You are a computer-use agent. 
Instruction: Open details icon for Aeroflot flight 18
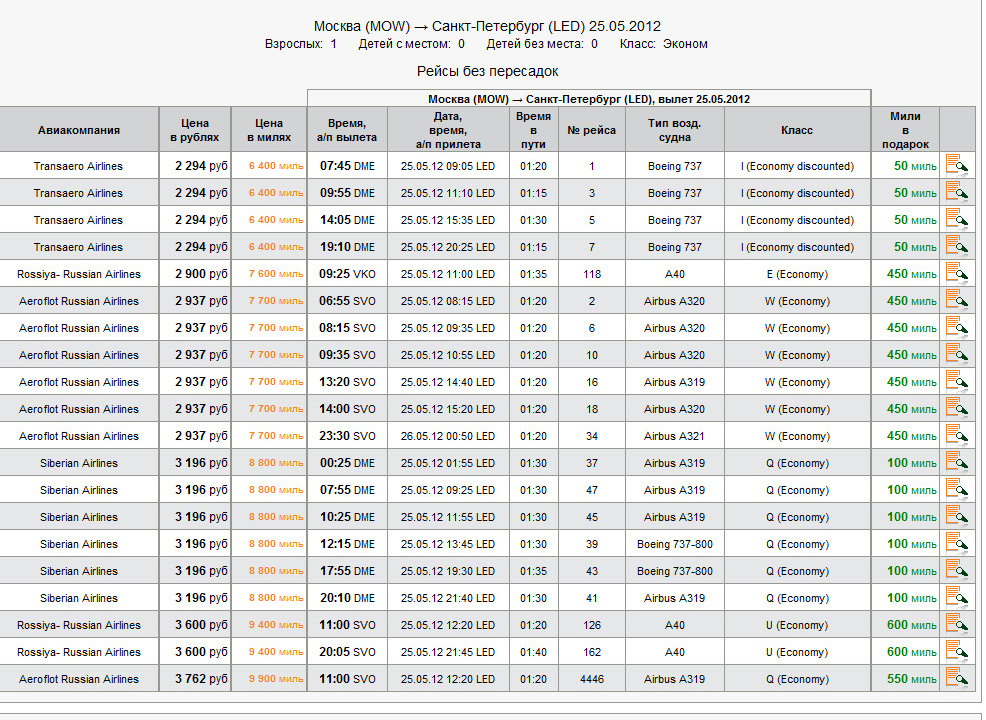click(956, 408)
